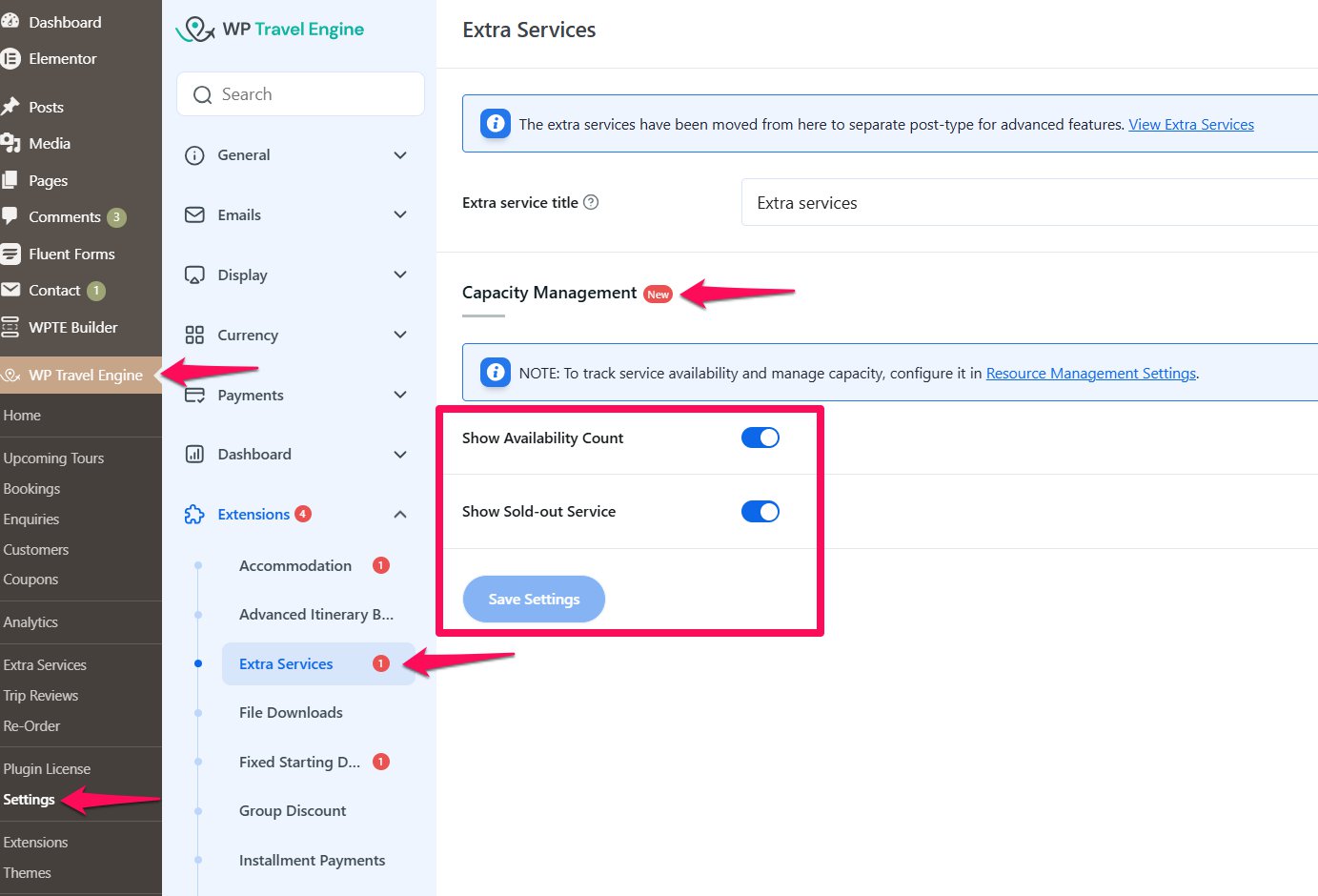Click the Elementor icon in admin menu
1318x896 pixels.
(10, 59)
